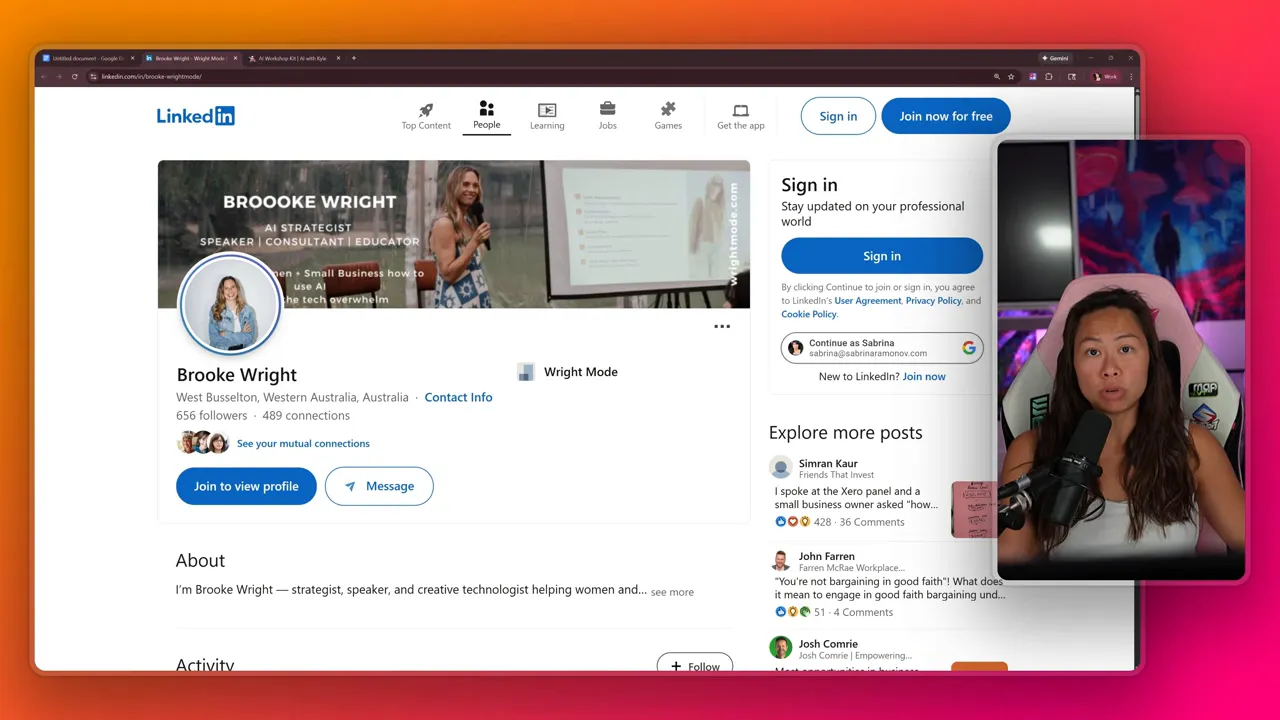Switch to the Untitled document Google Docs tab
The image size is (1280, 720).
click(x=85, y=58)
